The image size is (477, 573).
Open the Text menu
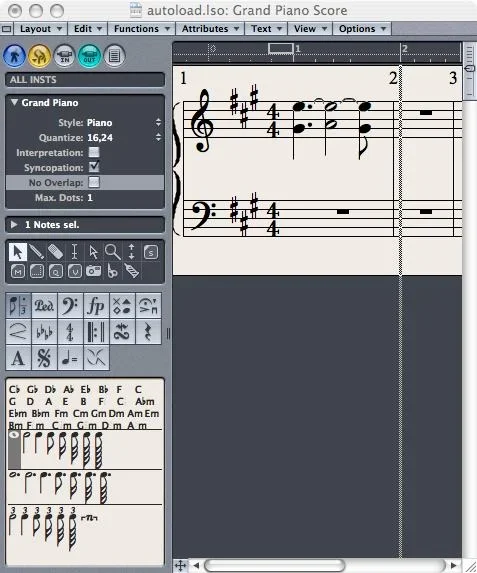(266, 29)
